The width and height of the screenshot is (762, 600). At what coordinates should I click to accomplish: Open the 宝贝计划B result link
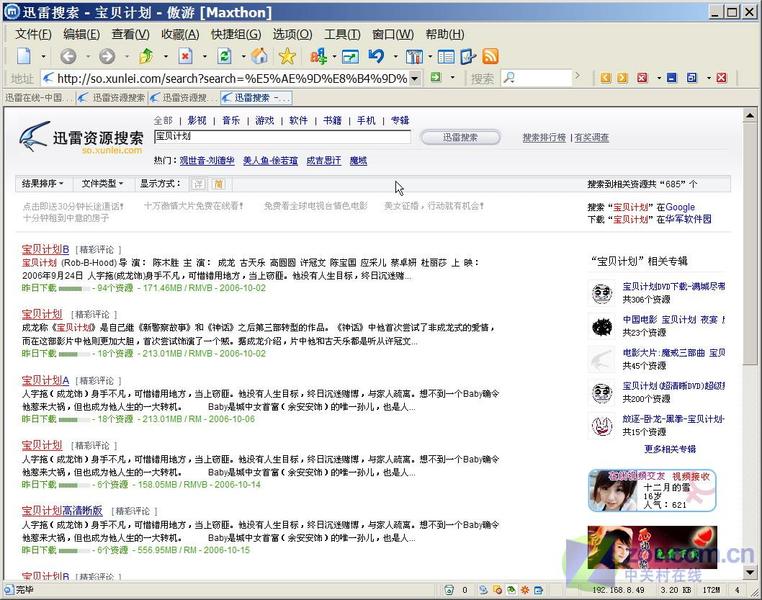[45, 249]
